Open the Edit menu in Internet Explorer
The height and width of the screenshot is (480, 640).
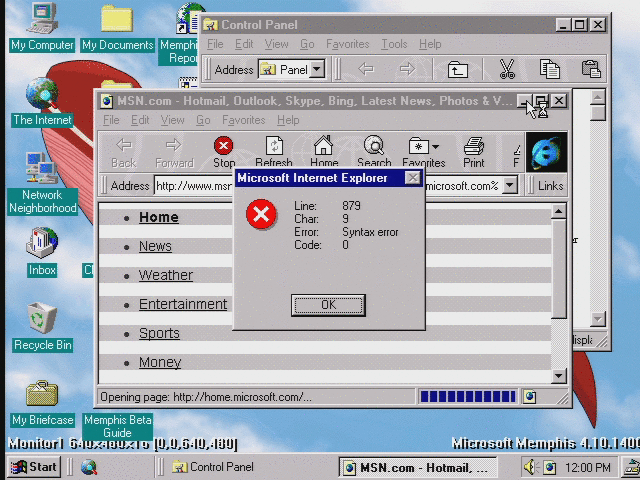140,120
